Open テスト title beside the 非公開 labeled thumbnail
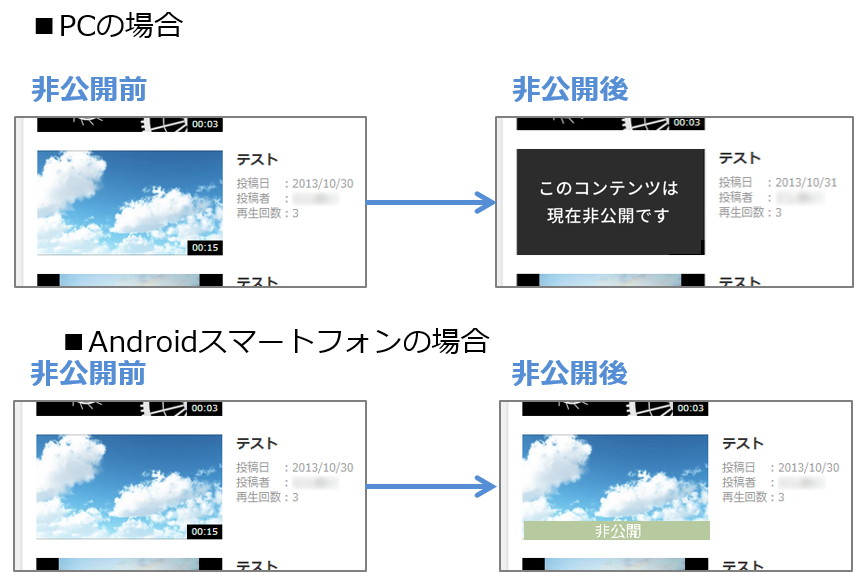 742,444
